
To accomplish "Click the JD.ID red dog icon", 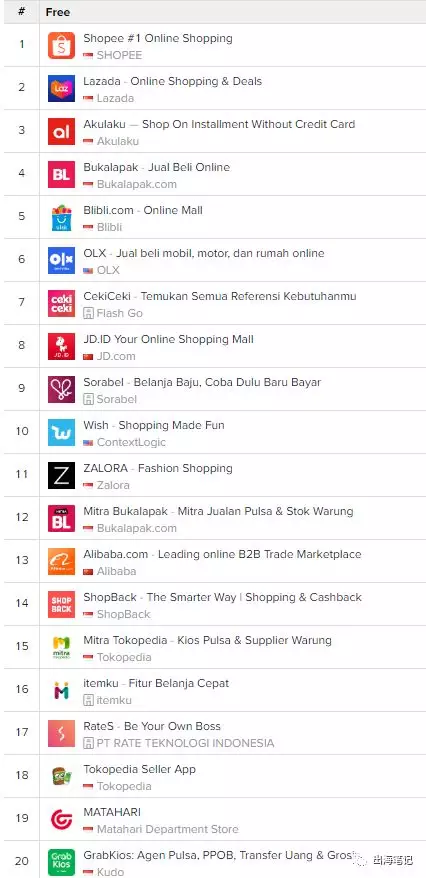I will click(x=61, y=347).
